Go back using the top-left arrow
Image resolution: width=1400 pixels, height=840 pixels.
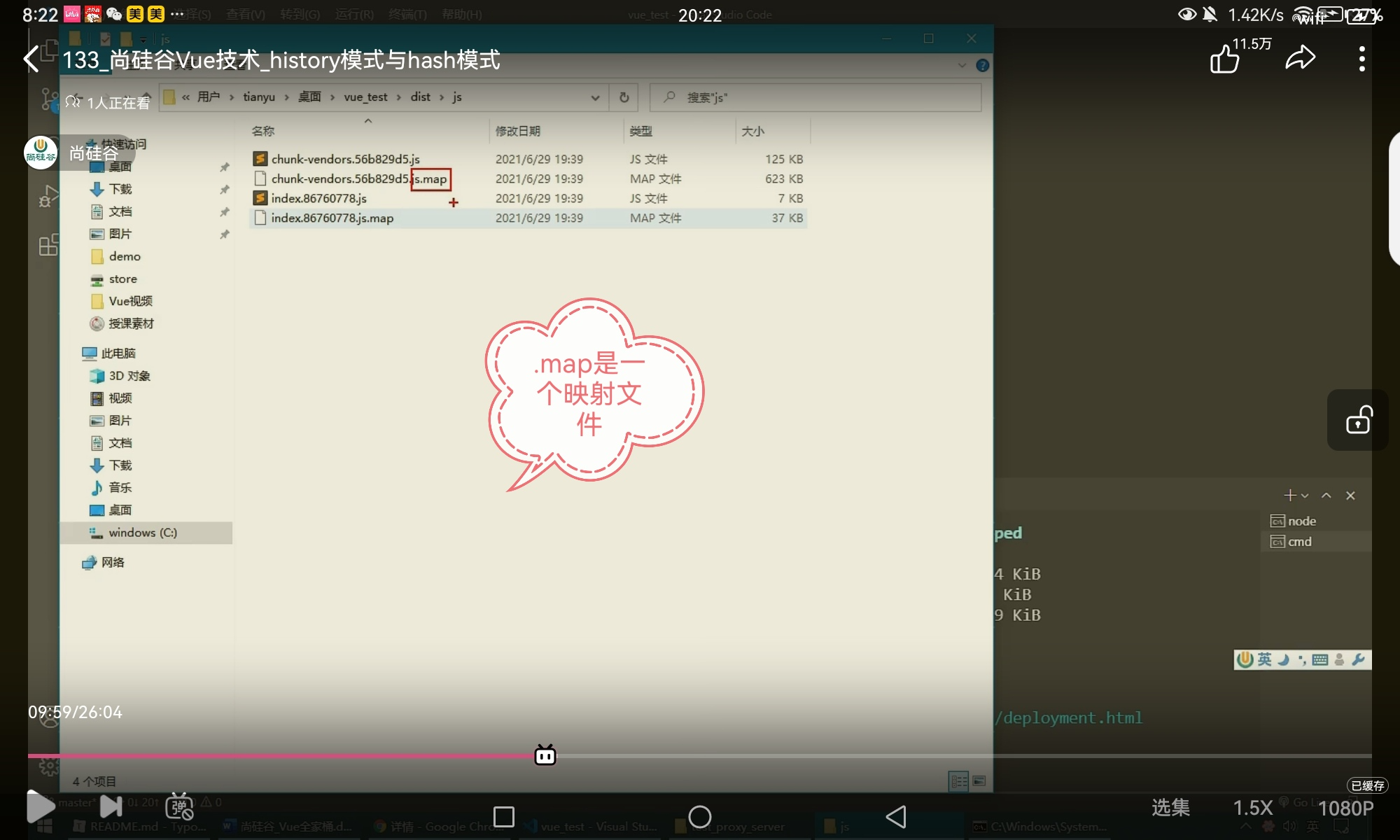[x=31, y=59]
